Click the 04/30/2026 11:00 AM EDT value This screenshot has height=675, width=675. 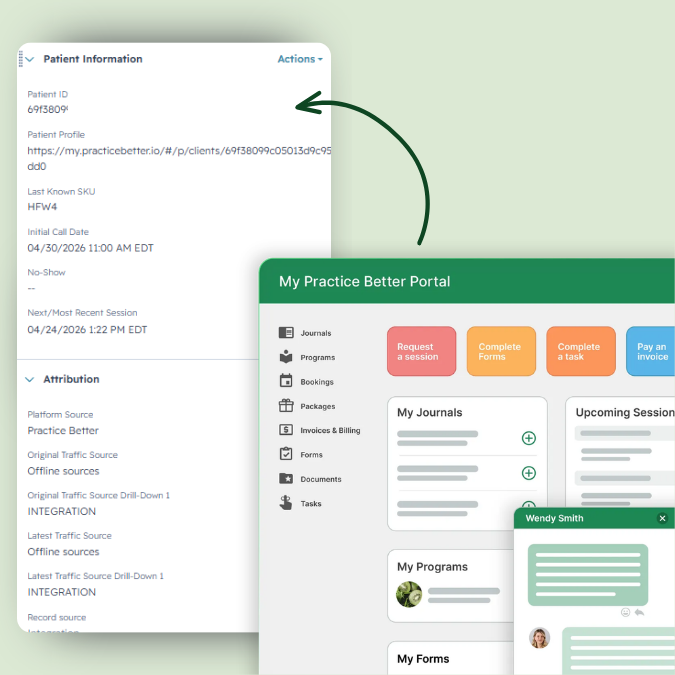coord(90,248)
